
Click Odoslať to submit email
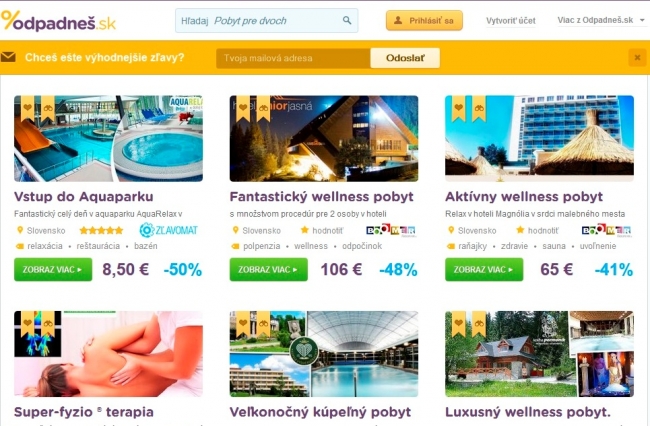pos(405,58)
